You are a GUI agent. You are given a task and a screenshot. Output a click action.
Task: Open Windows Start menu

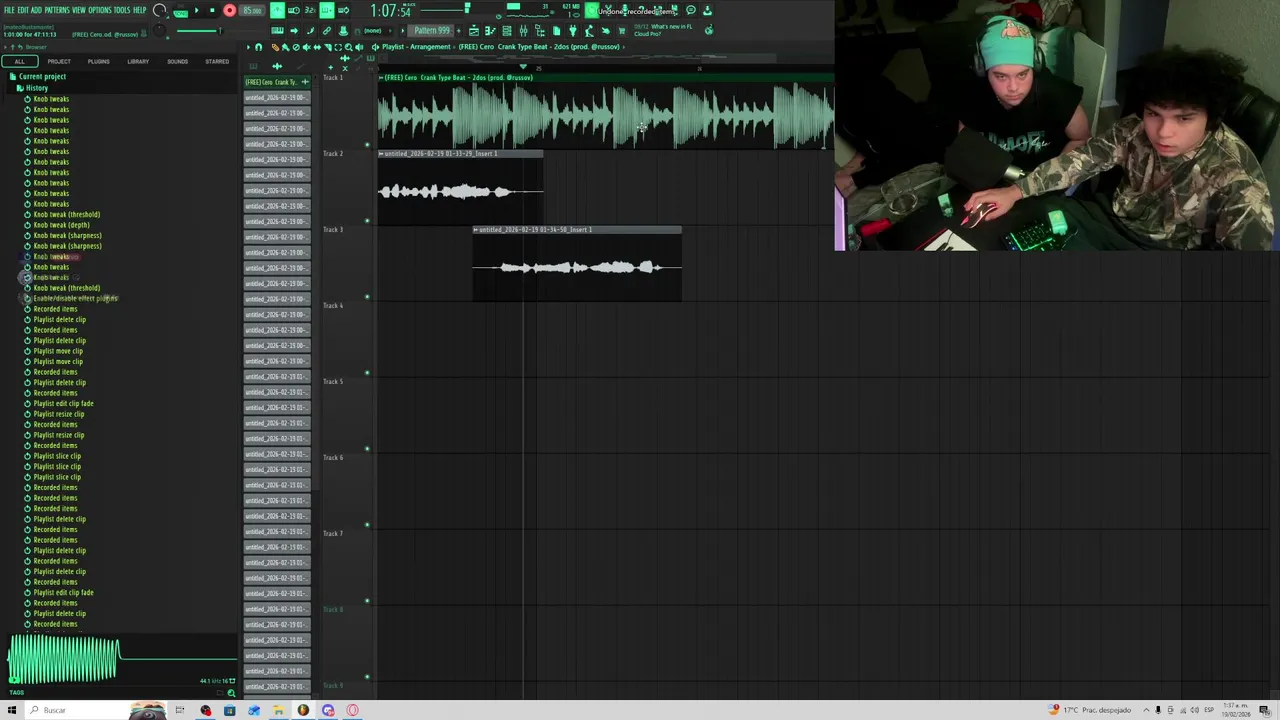coord(12,710)
